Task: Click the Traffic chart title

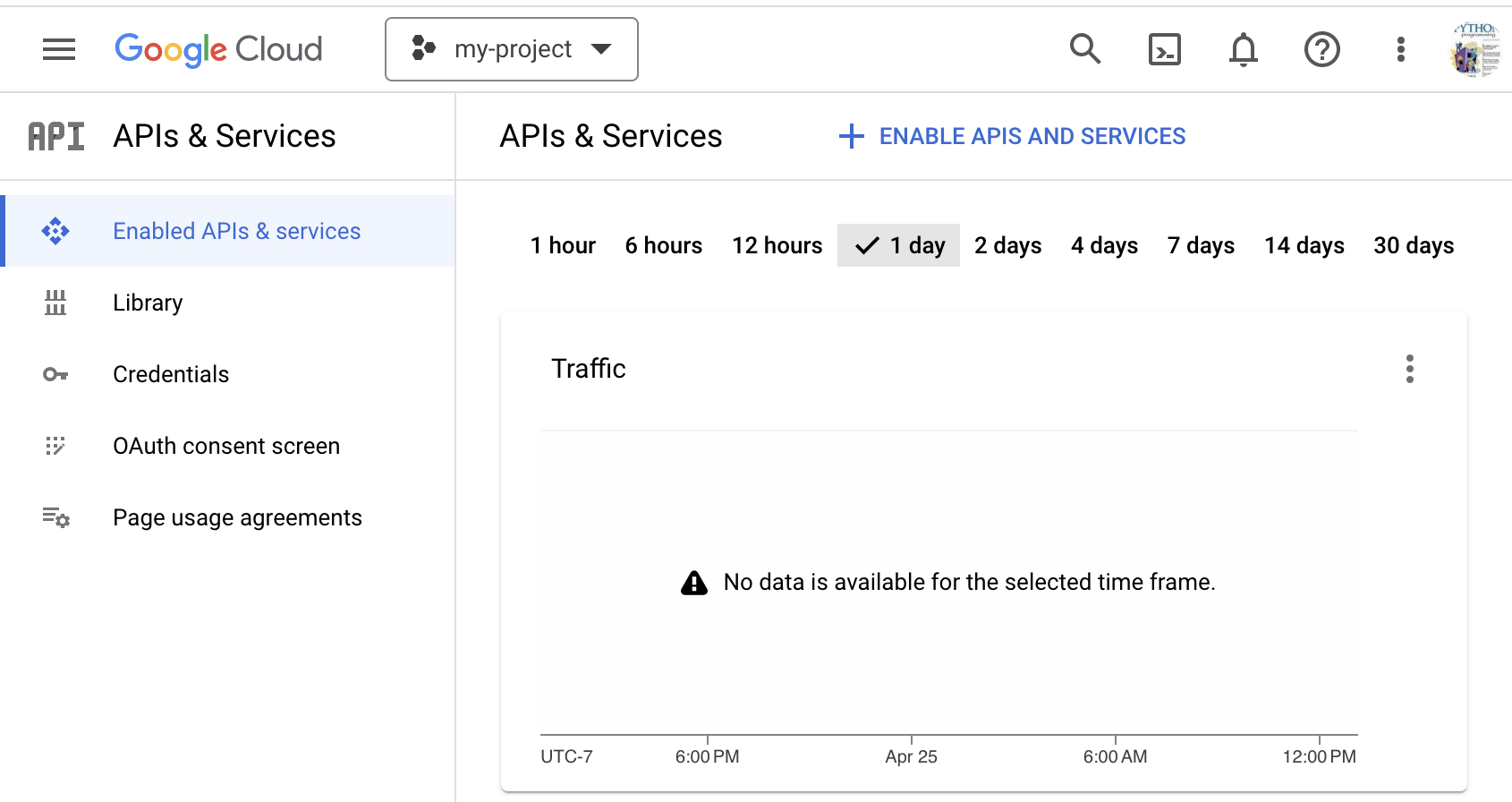Action: click(x=589, y=369)
